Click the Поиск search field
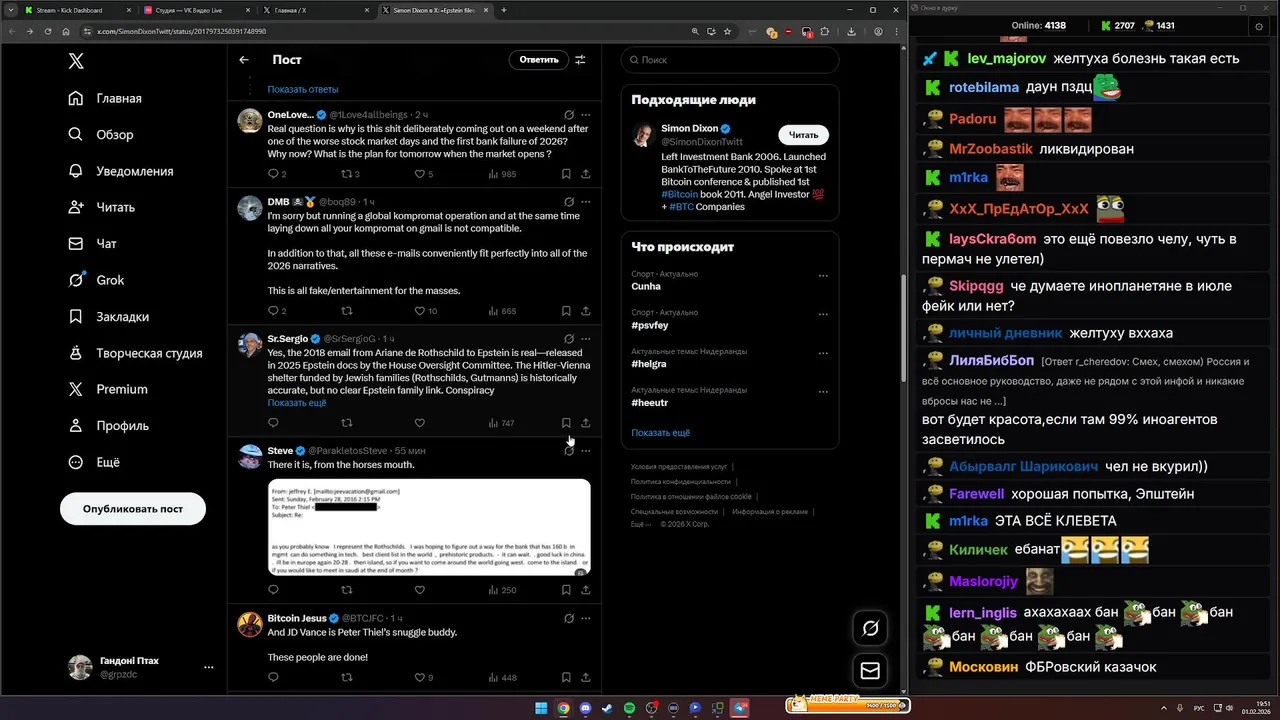Image resolution: width=1280 pixels, height=720 pixels. [729, 60]
